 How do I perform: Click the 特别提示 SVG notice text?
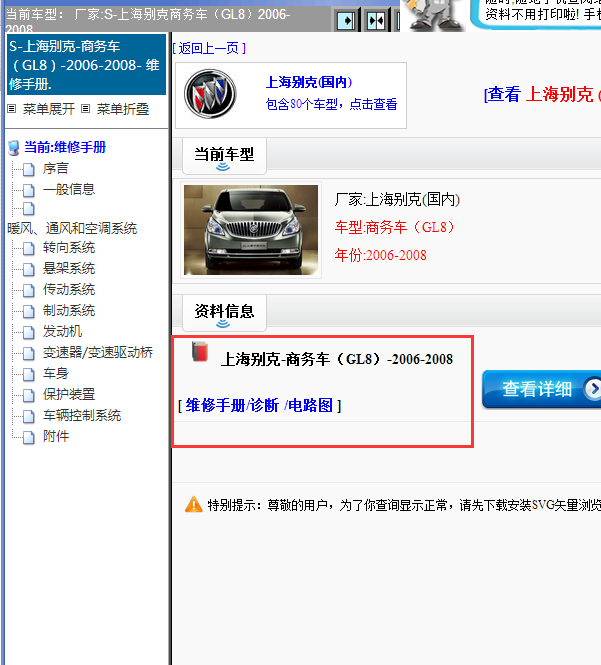[404, 505]
